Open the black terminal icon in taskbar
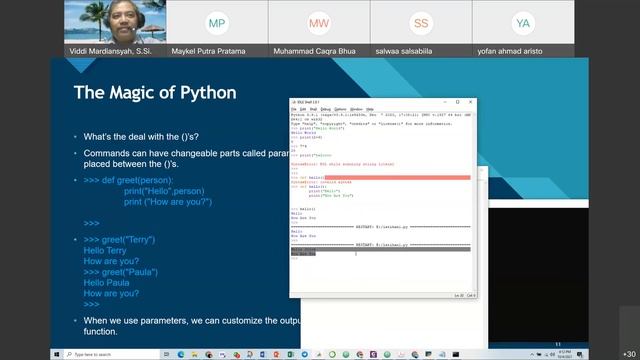Image resolution: width=640 pixels, height=360 pixels. point(456,354)
